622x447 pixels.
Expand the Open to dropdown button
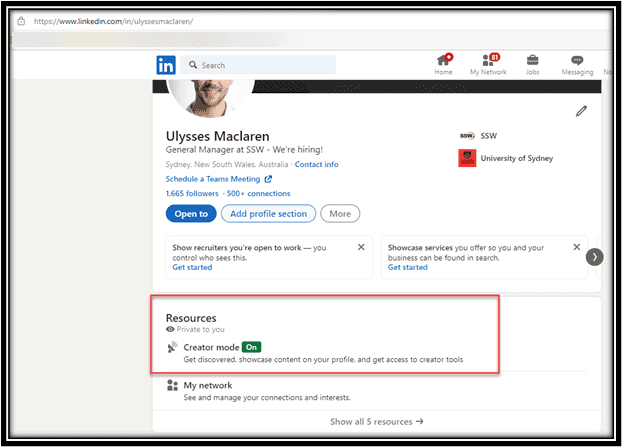coord(190,213)
